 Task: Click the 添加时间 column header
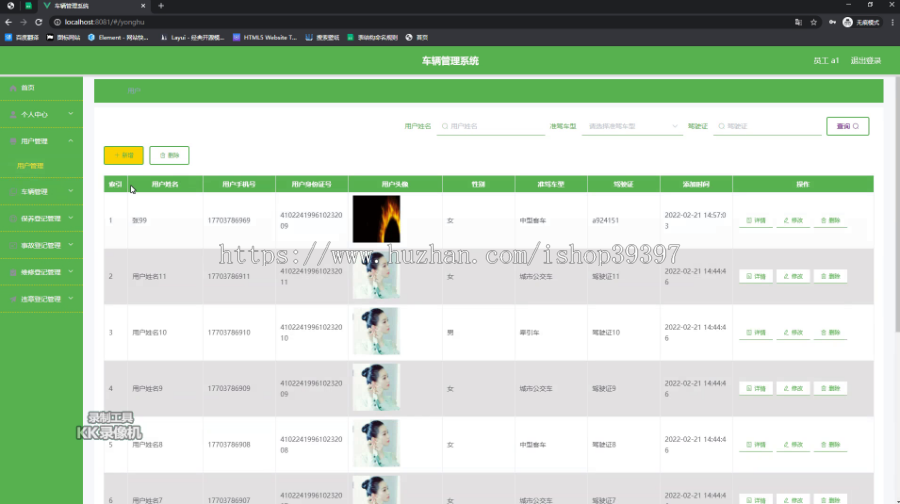(696, 184)
